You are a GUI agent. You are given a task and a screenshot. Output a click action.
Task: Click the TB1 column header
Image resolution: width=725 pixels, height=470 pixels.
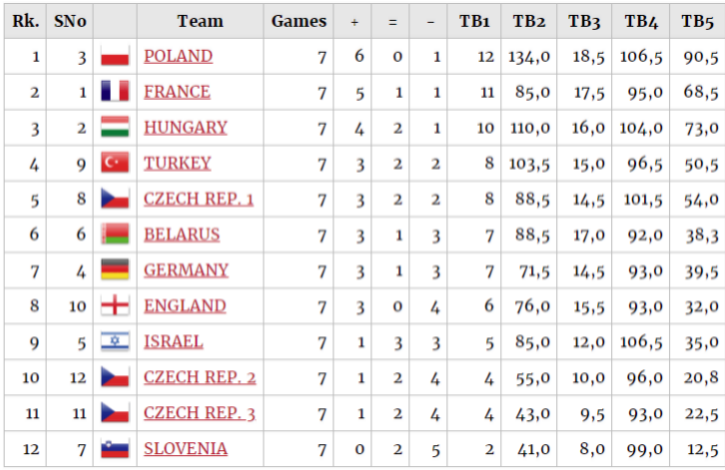click(x=474, y=21)
